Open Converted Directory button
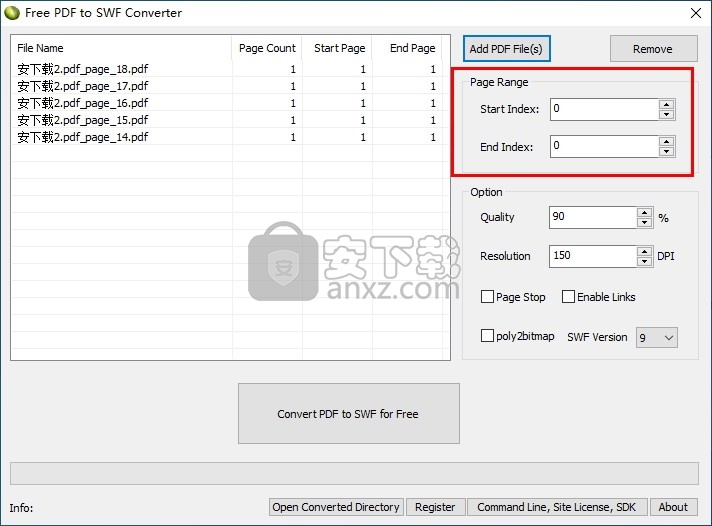Screen dimensions: 712x526 336,507
